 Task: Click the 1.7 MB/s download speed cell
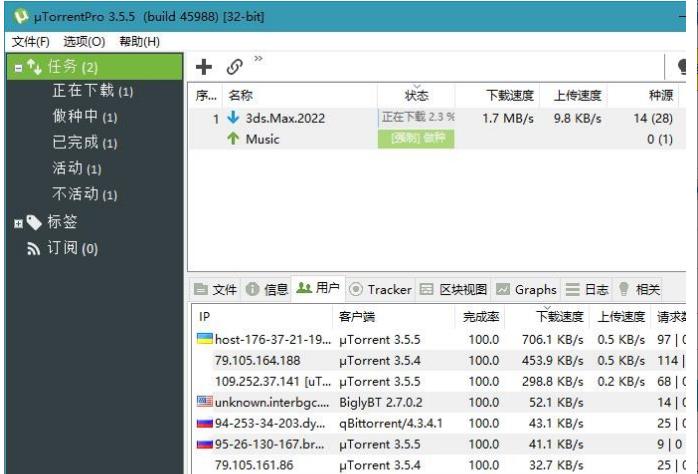point(508,118)
